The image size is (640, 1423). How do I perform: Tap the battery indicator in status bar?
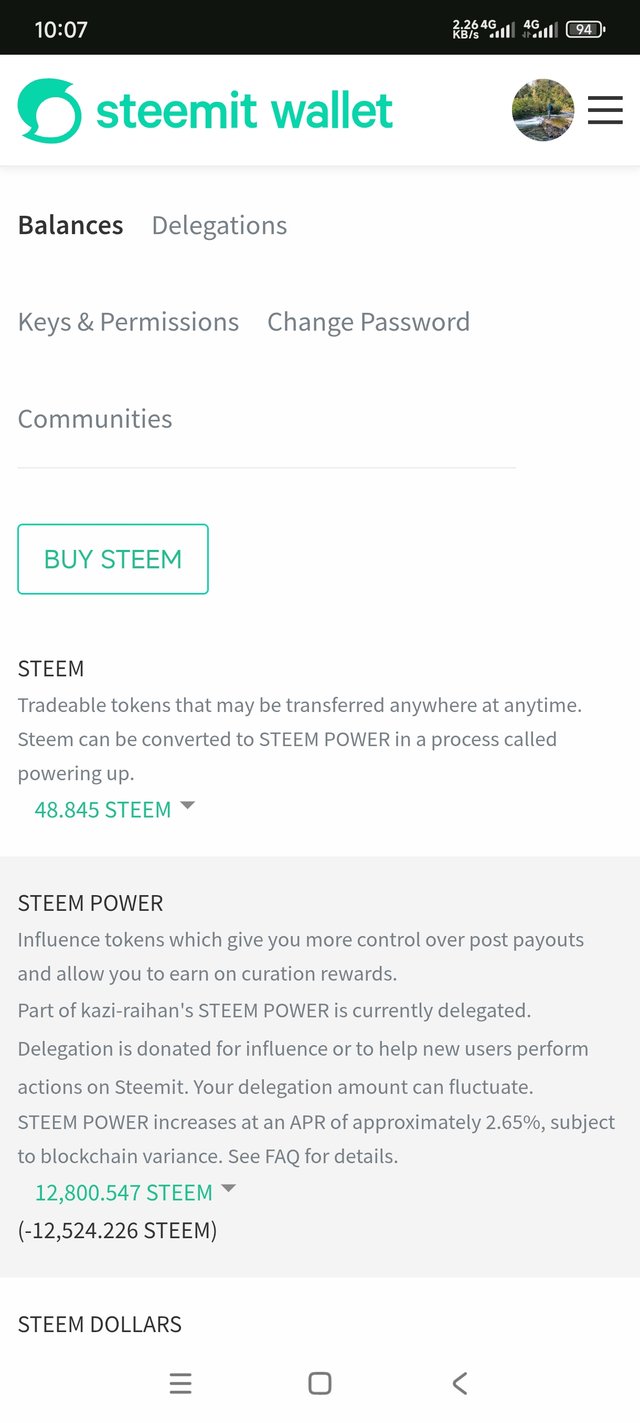pyautogui.click(x=585, y=29)
